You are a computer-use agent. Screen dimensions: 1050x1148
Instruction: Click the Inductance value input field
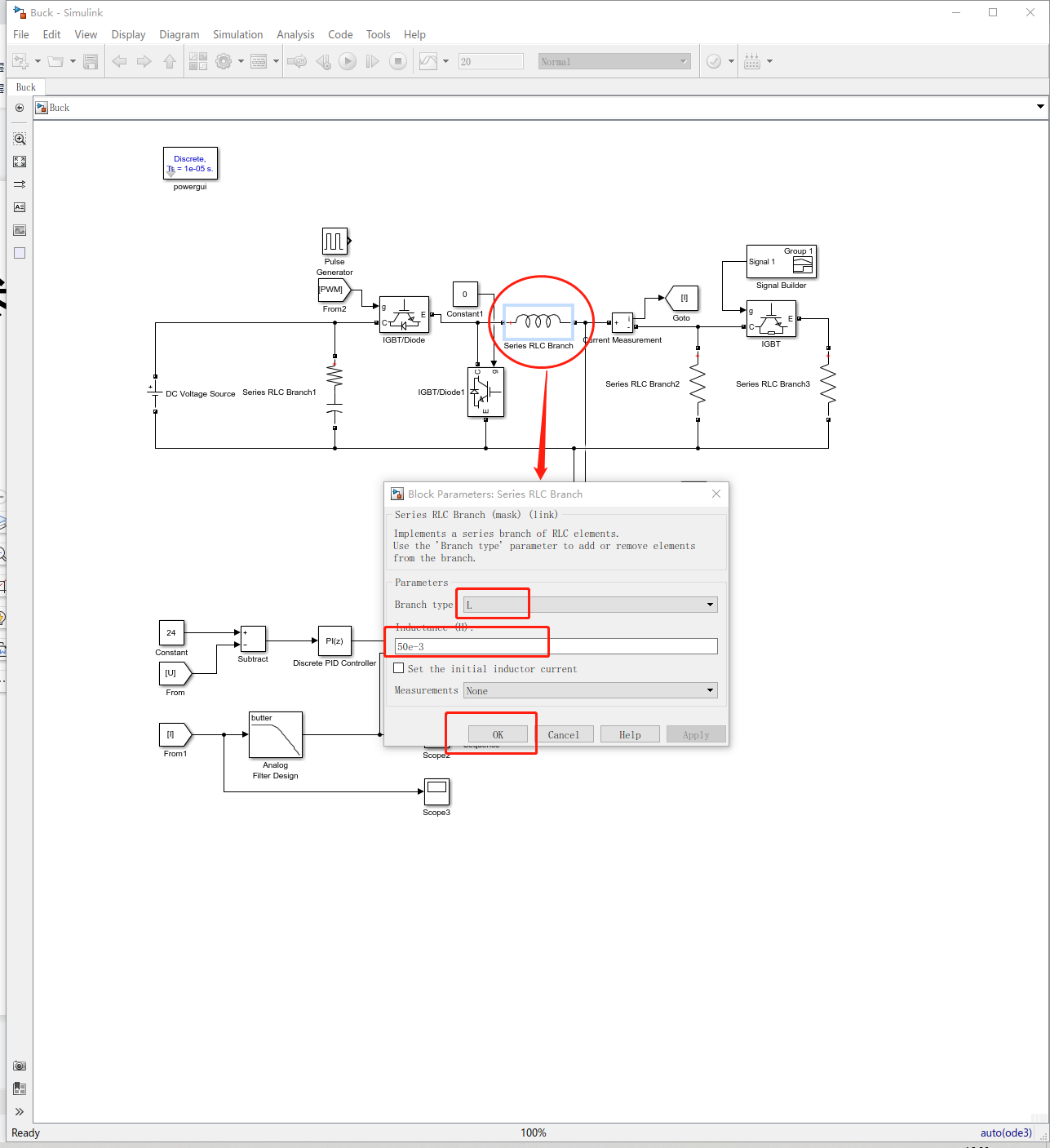click(556, 646)
